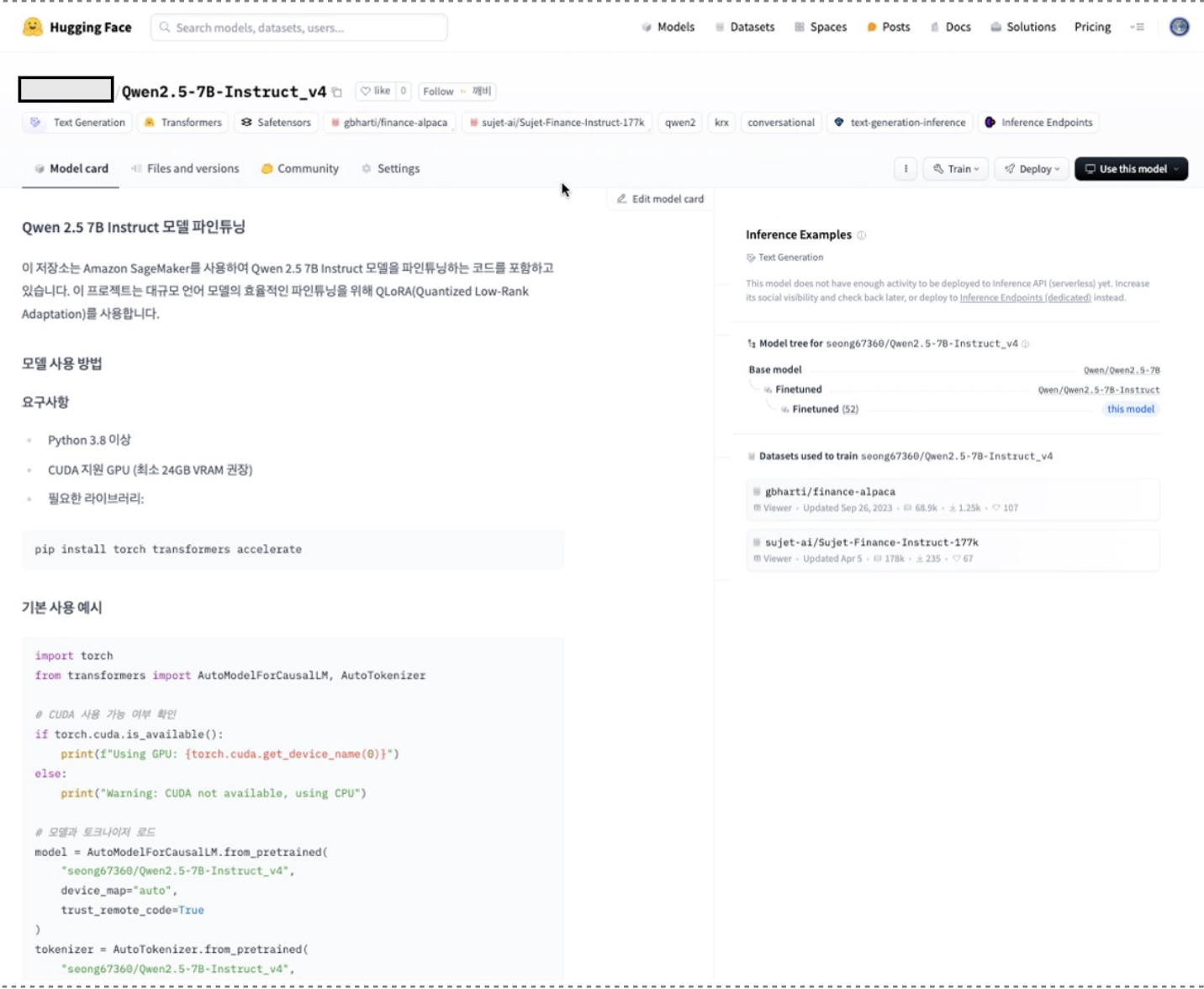Click the 'Python 3.8' requirement bullet

pos(89,440)
